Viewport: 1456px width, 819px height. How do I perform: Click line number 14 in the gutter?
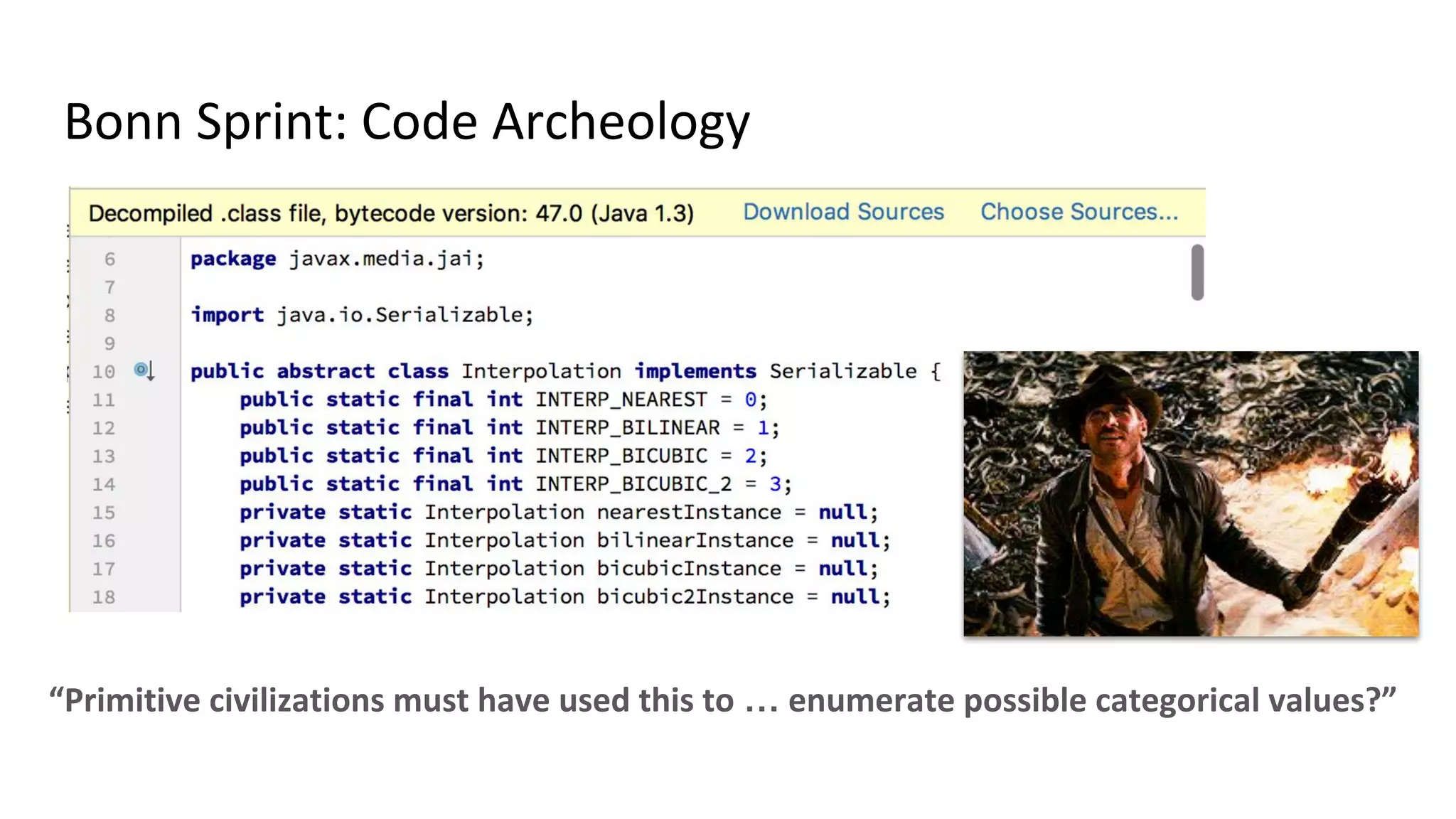[x=103, y=484]
